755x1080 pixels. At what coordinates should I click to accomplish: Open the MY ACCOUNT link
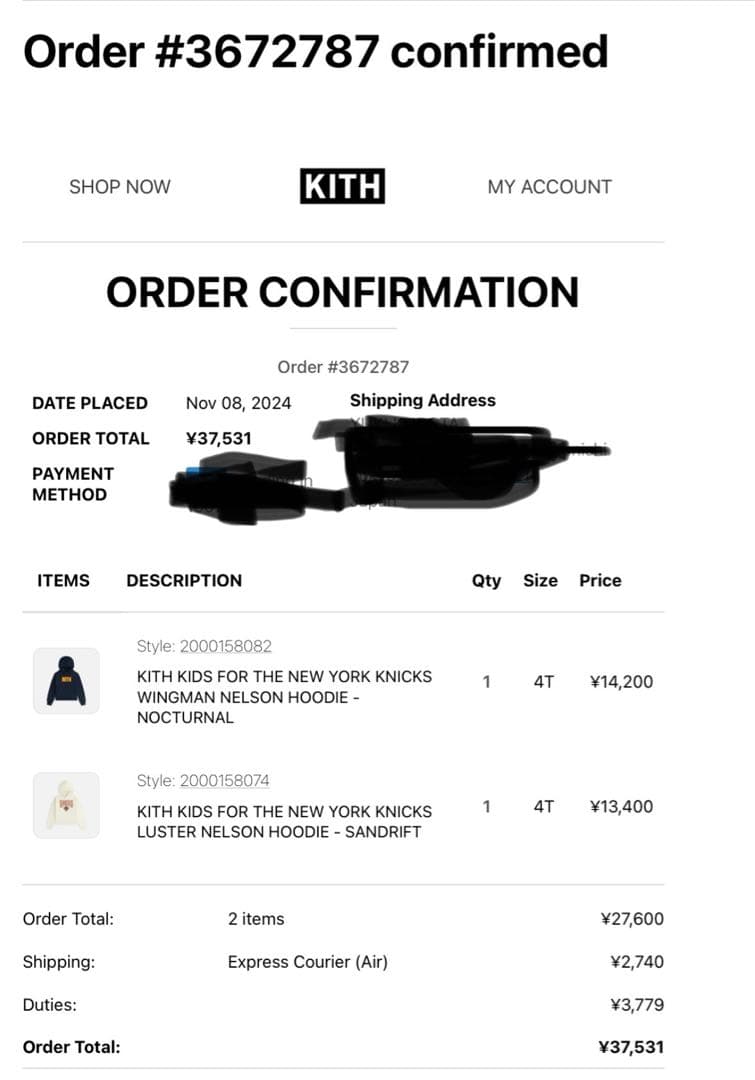point(551,186)
